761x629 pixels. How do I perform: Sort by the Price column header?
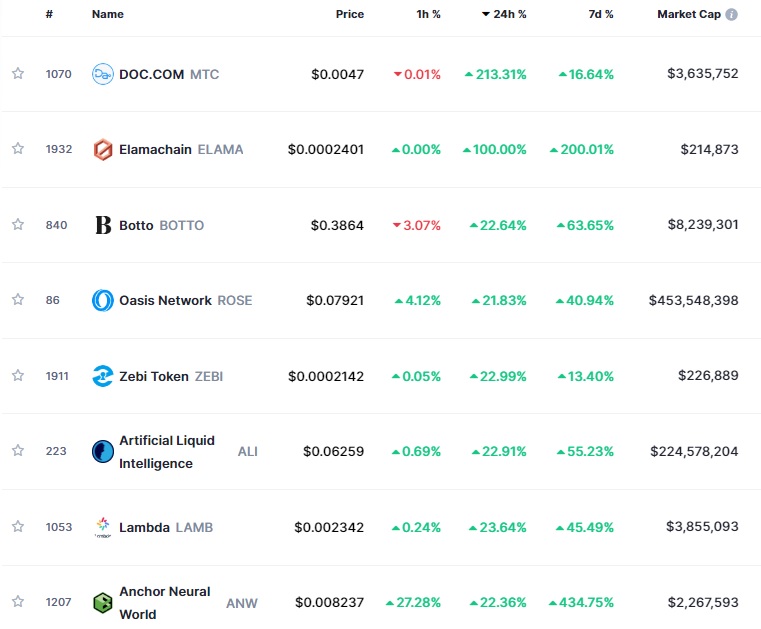[x=350, y=15]
